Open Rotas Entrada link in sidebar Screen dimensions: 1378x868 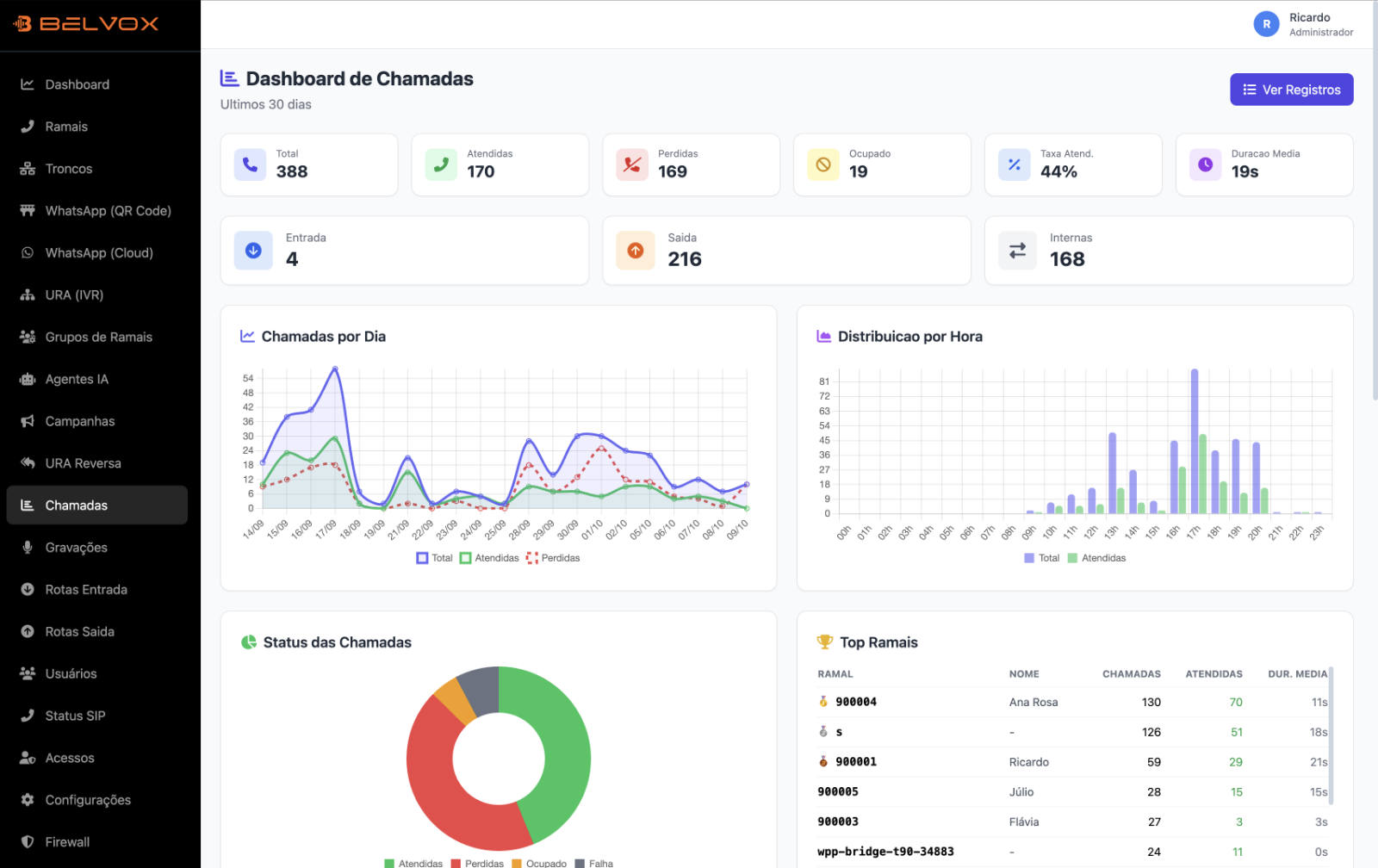click(96, 590)
